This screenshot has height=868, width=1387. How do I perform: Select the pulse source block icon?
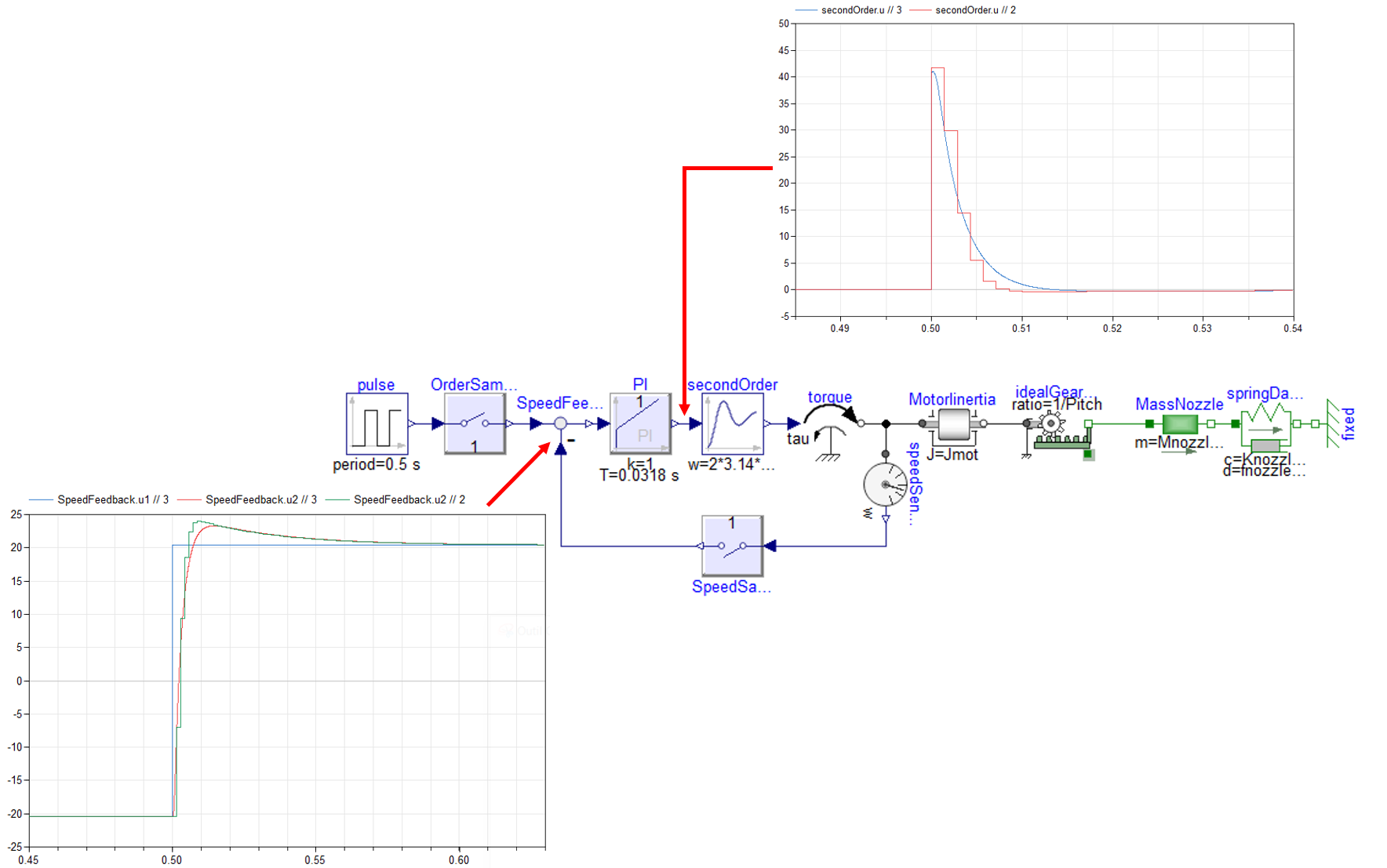pos(377,423)
